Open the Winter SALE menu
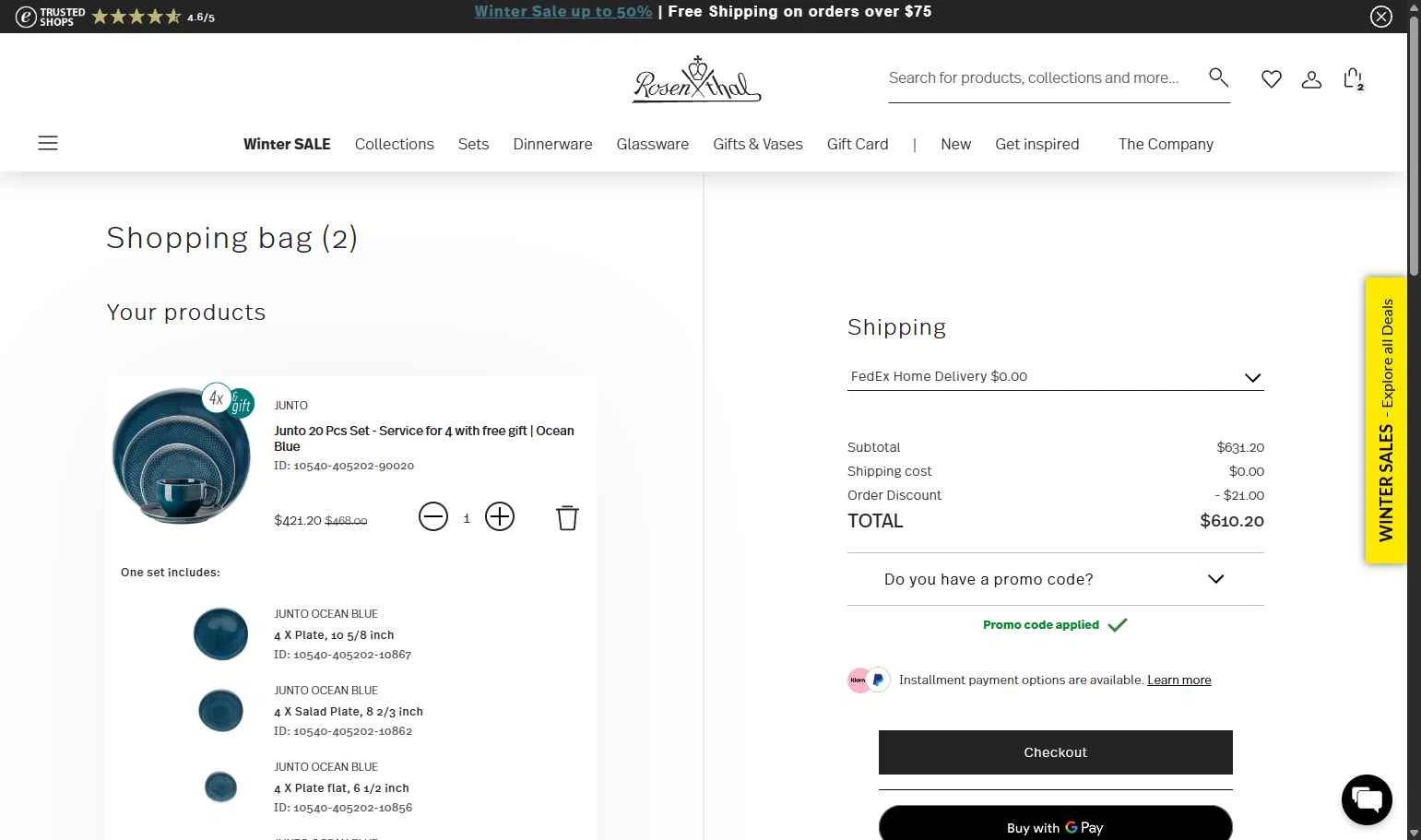This screenshot has width=1421, height=840. click(x=287, y=144)
